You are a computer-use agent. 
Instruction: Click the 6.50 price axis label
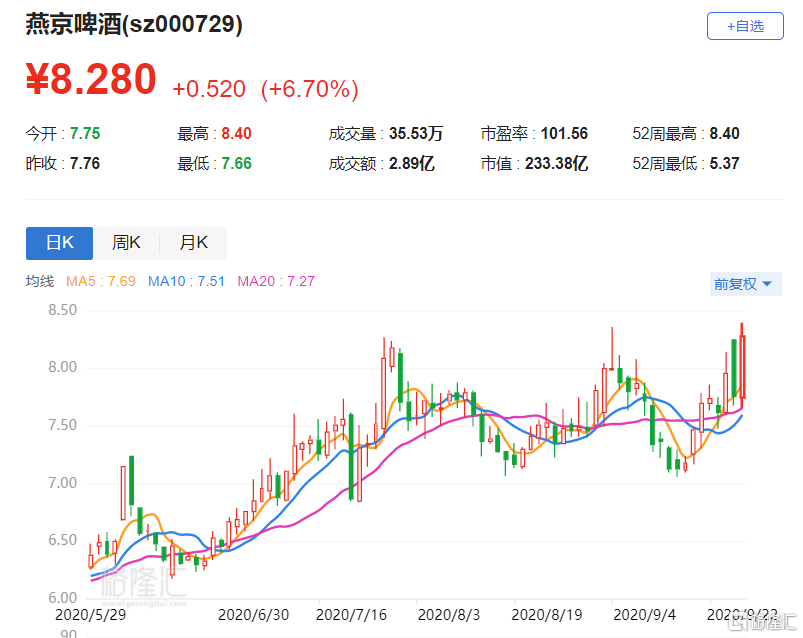62,540
